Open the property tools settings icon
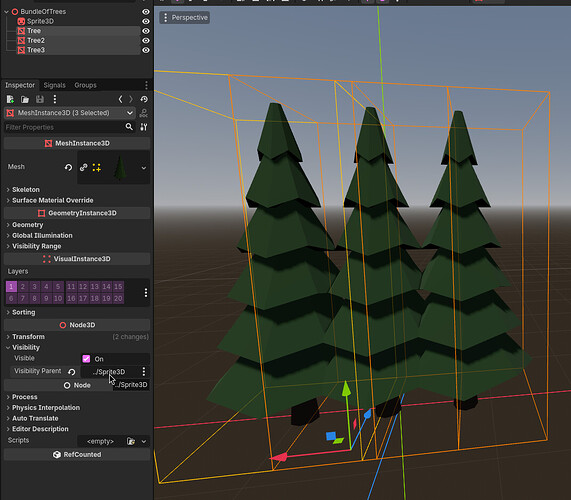Viewport: 571px width, 500px height. pyautogui.click(x=144, y=127)
